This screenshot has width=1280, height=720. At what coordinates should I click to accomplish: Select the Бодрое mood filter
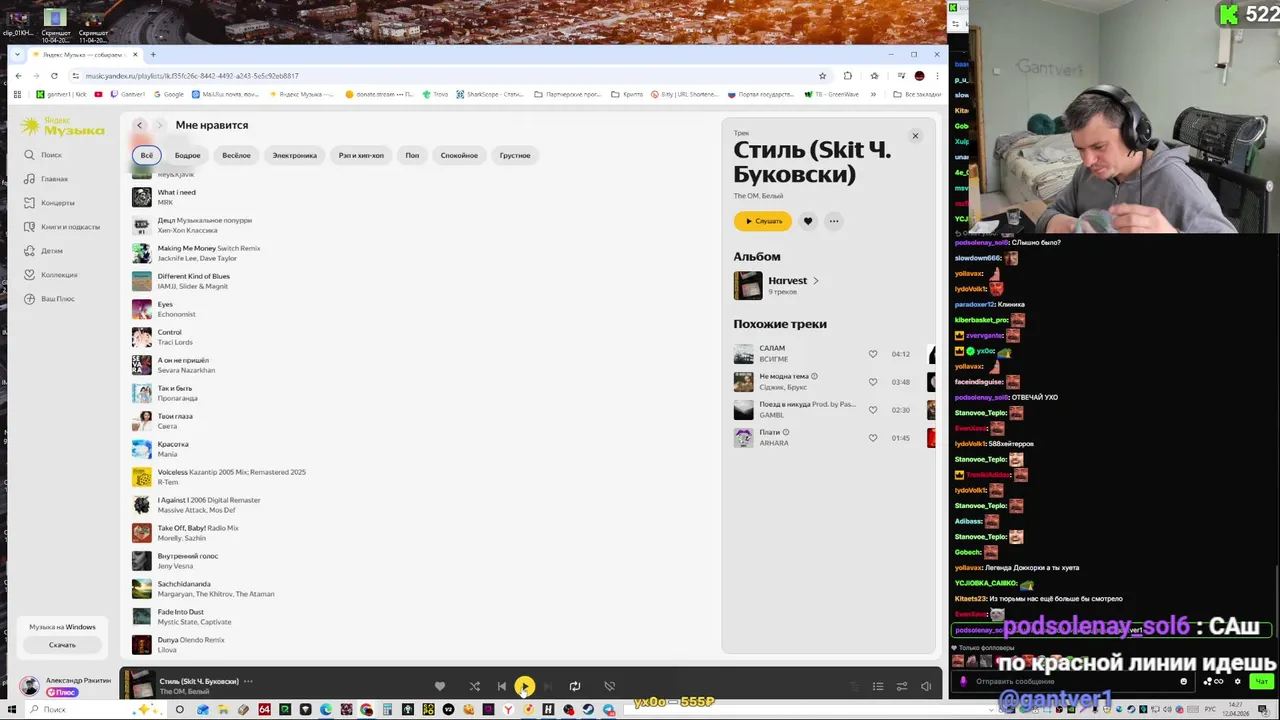[188, 155]
